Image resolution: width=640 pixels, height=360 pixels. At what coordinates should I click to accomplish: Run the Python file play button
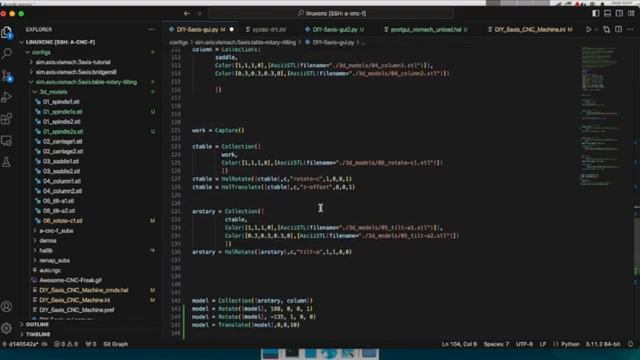point(589,29)
